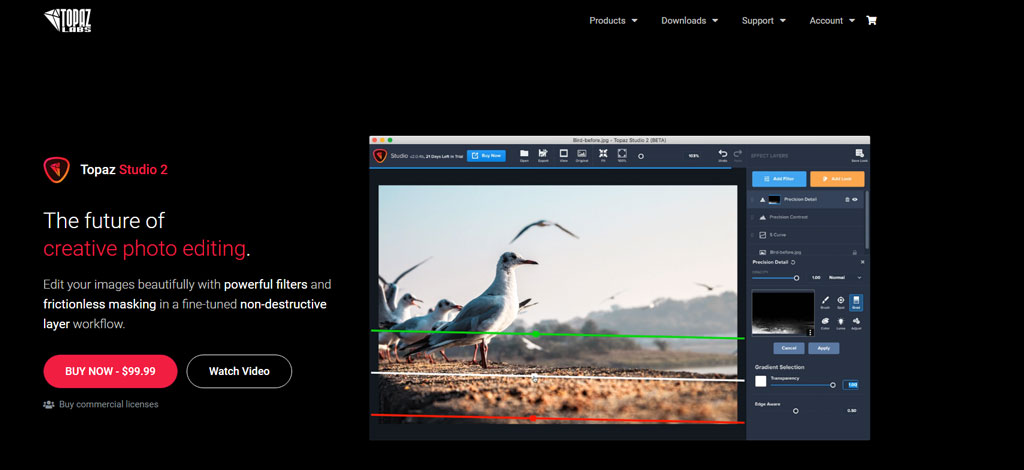Click the white gradient center handle

pyautogui.click(x=534, y=377)
